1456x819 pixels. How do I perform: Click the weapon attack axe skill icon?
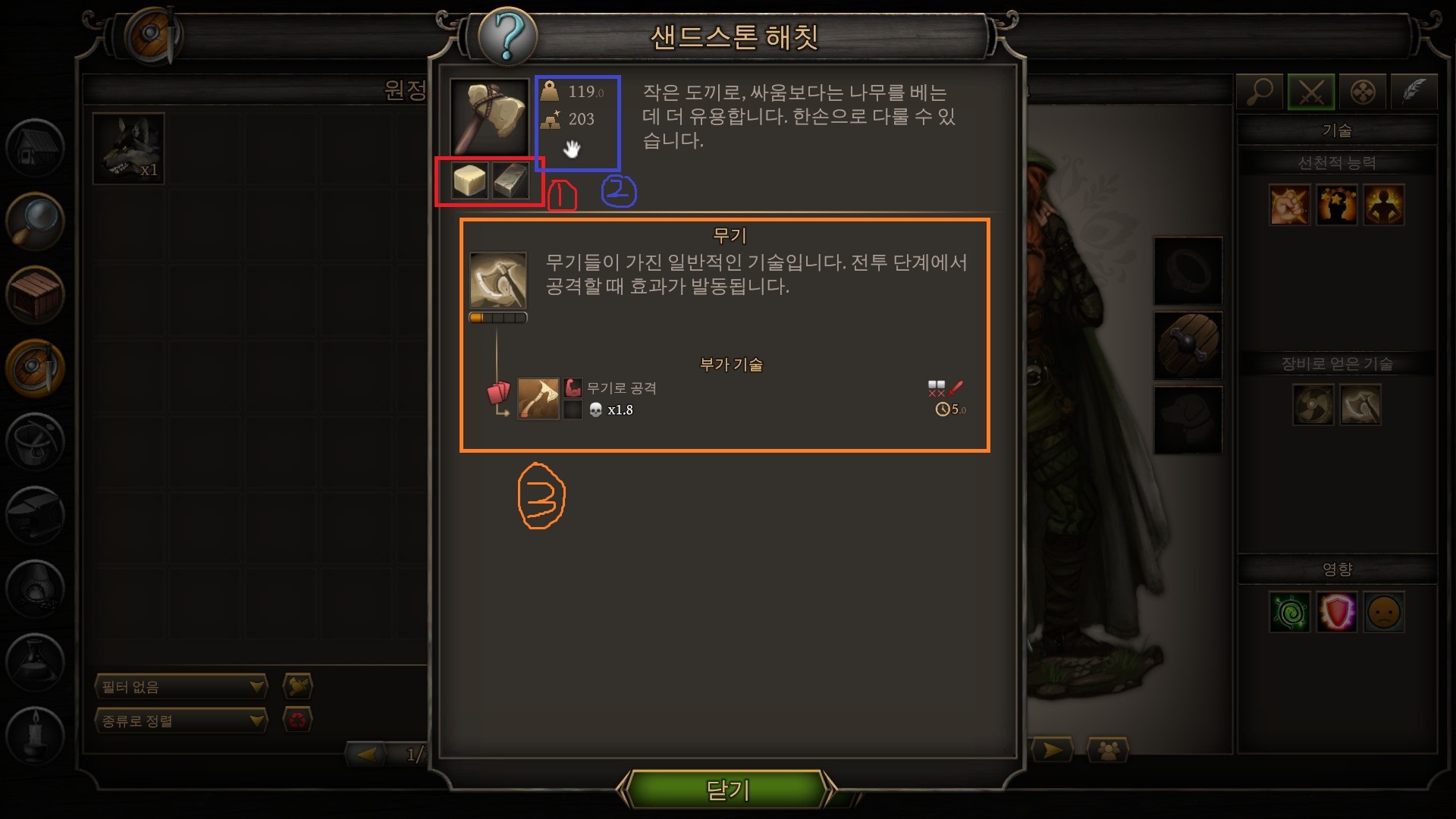click(x=538, y=399)
